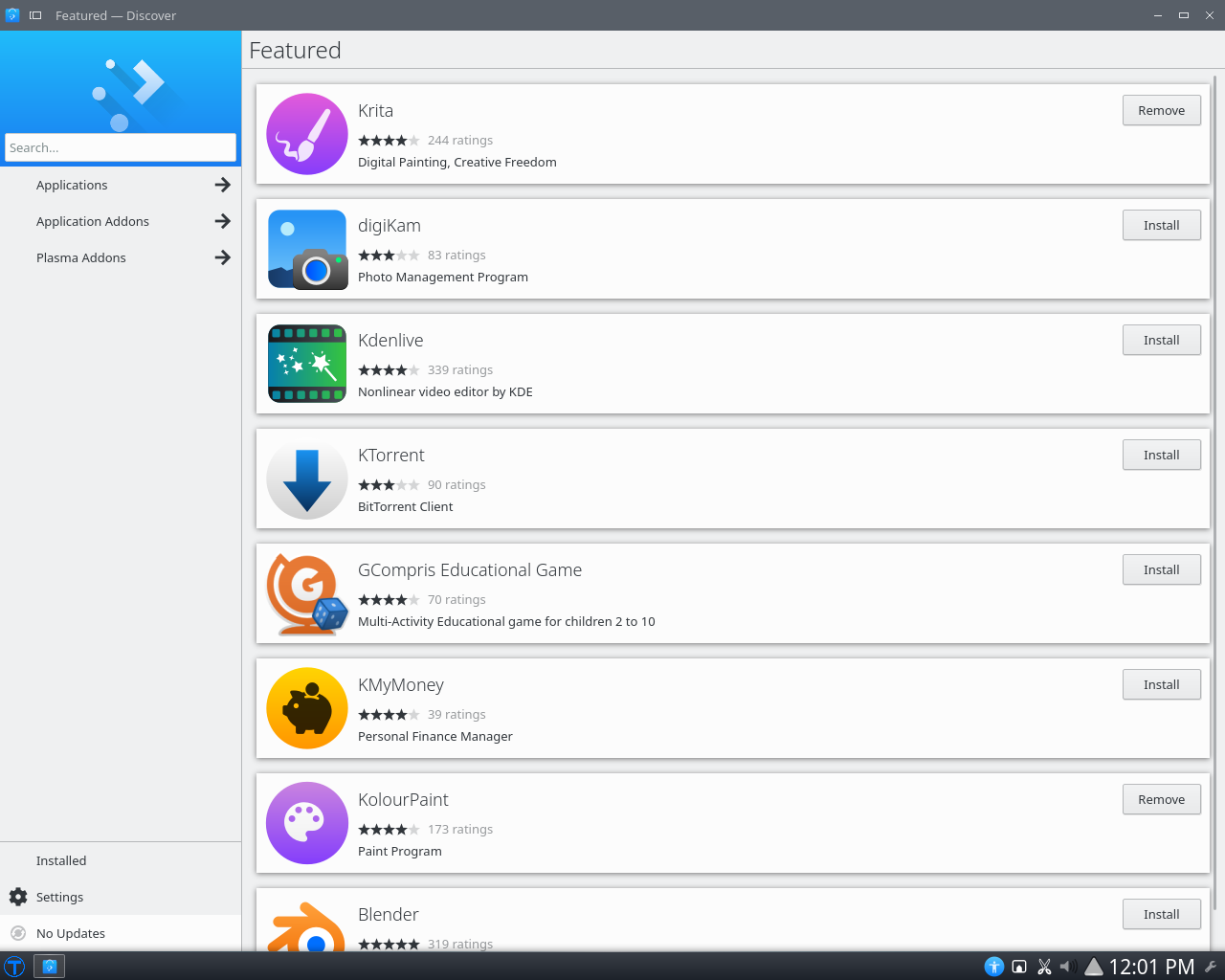Click the Krita star rating
Image resolution: width=1225 pixels, height=980 pixels.
pyautogui.click(x=389, y=140)
